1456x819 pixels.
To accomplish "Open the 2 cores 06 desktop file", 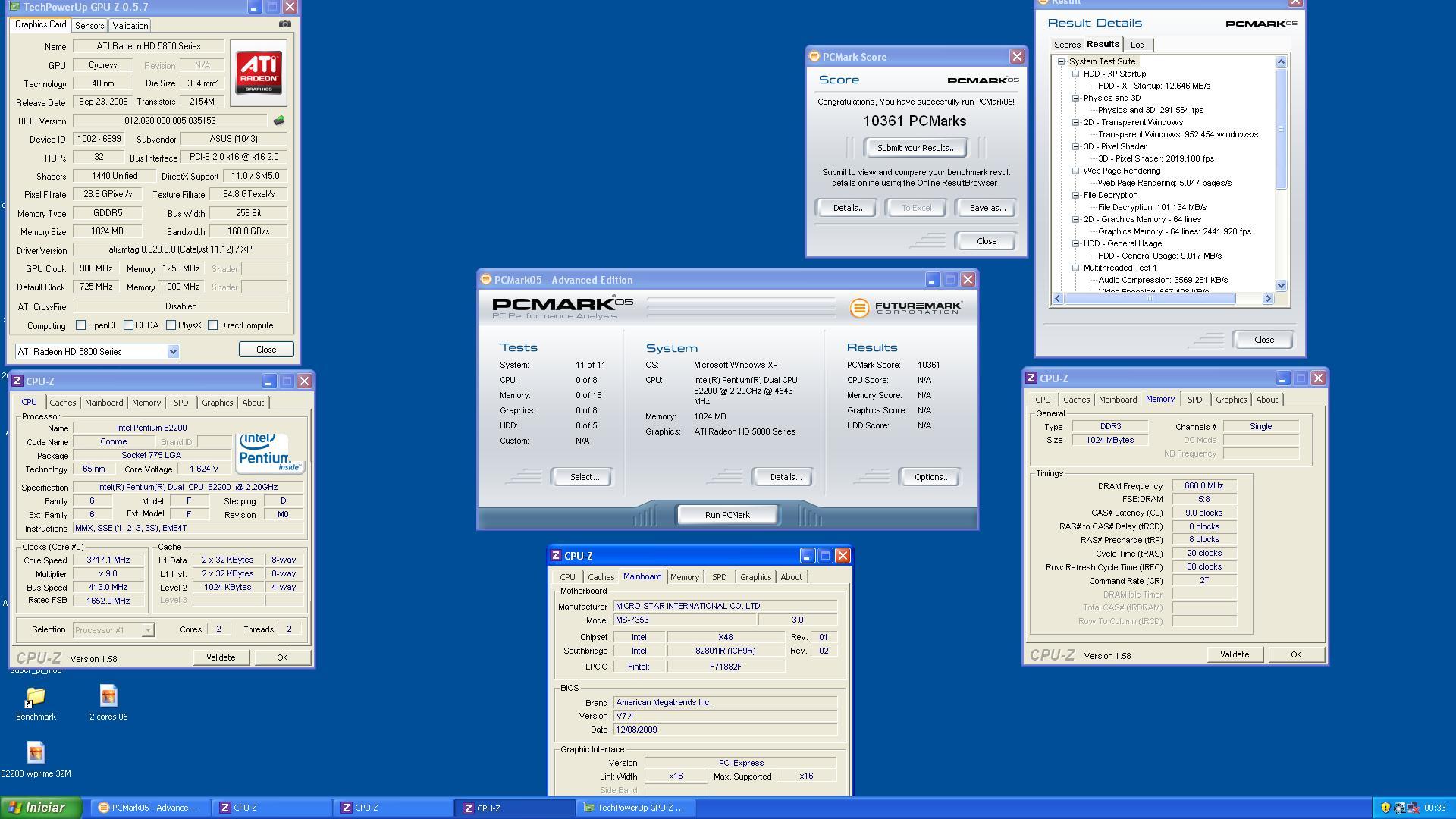I will pyautogui.click(x=108, y=703).
